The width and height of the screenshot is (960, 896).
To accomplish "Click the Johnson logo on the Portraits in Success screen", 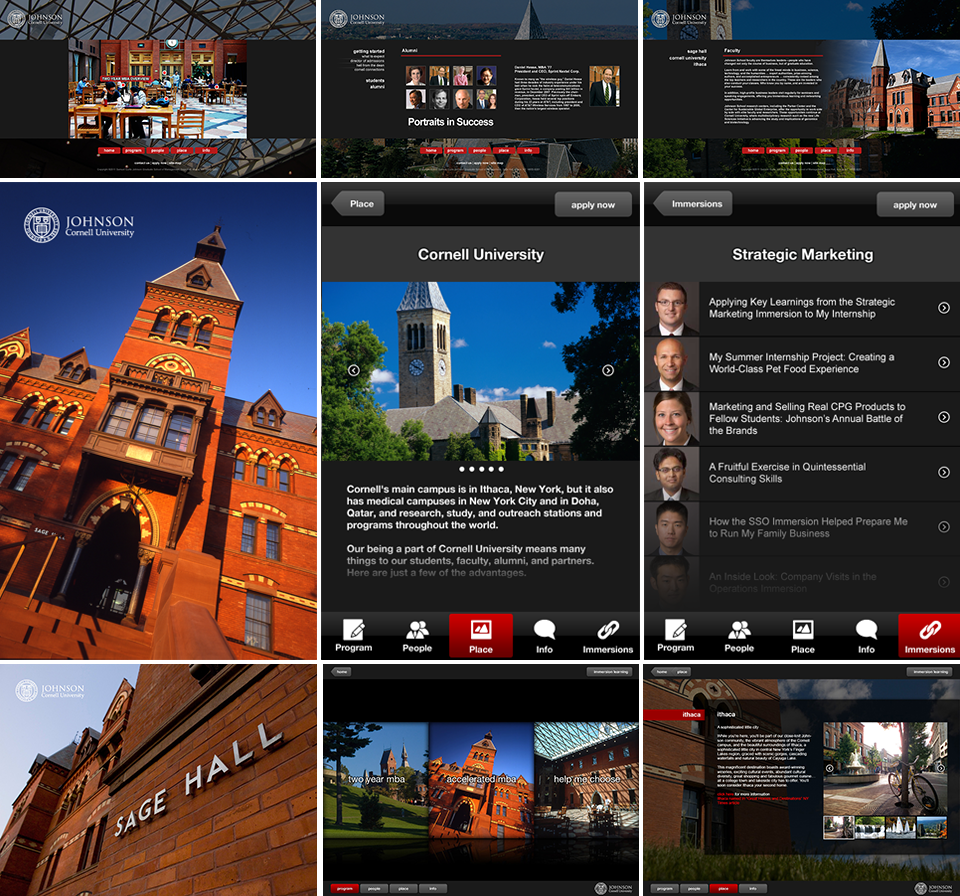I will point(357,19).
